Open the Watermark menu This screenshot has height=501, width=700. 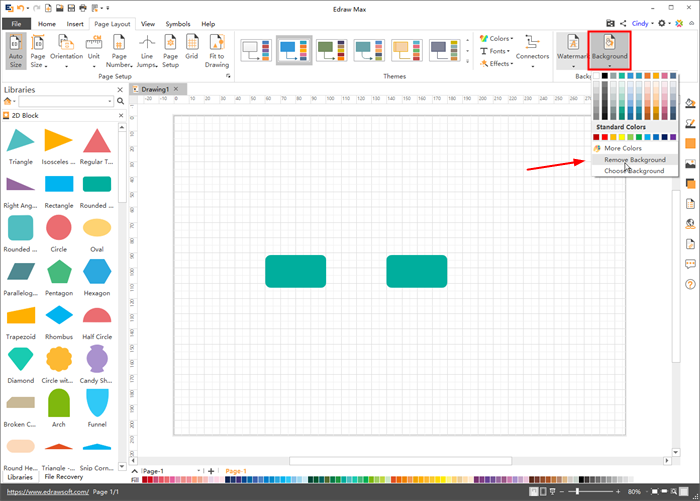tap(573, 50)
